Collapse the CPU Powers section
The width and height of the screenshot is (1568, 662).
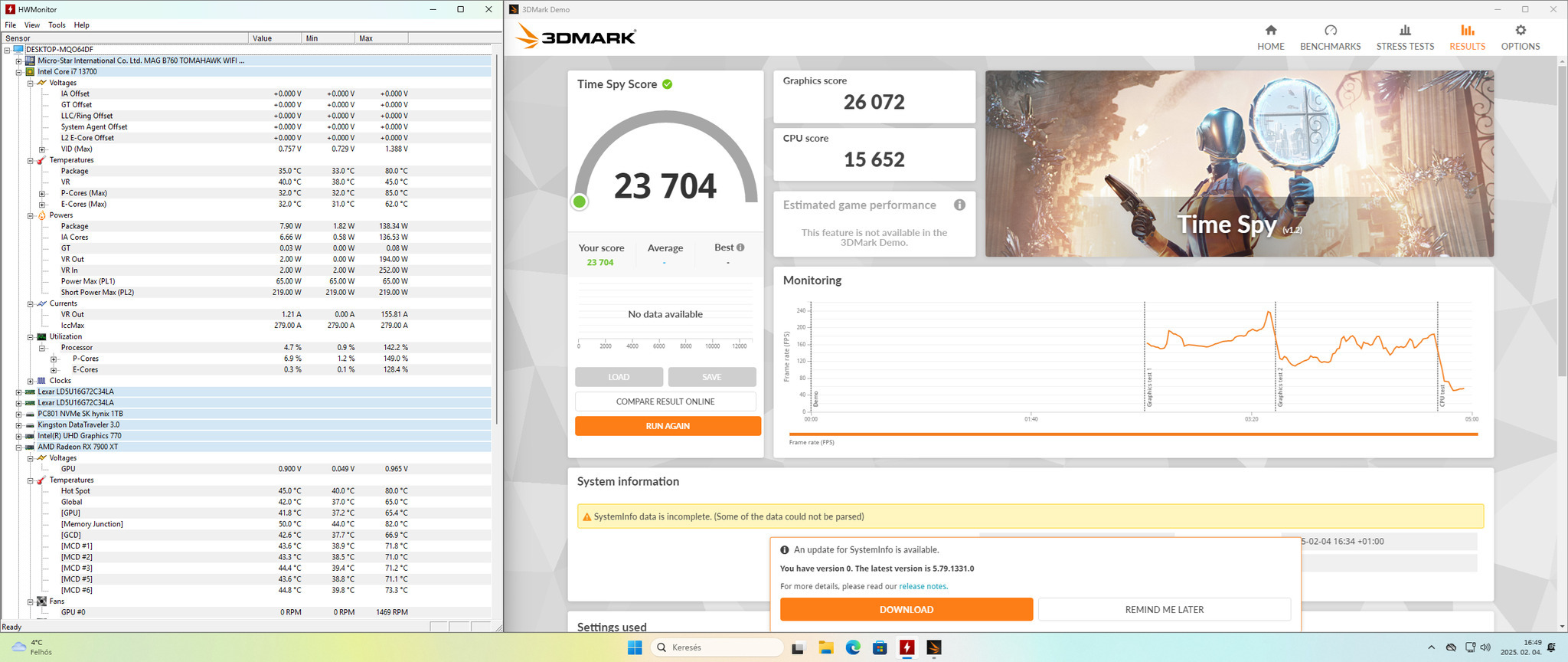click(31, 215)
